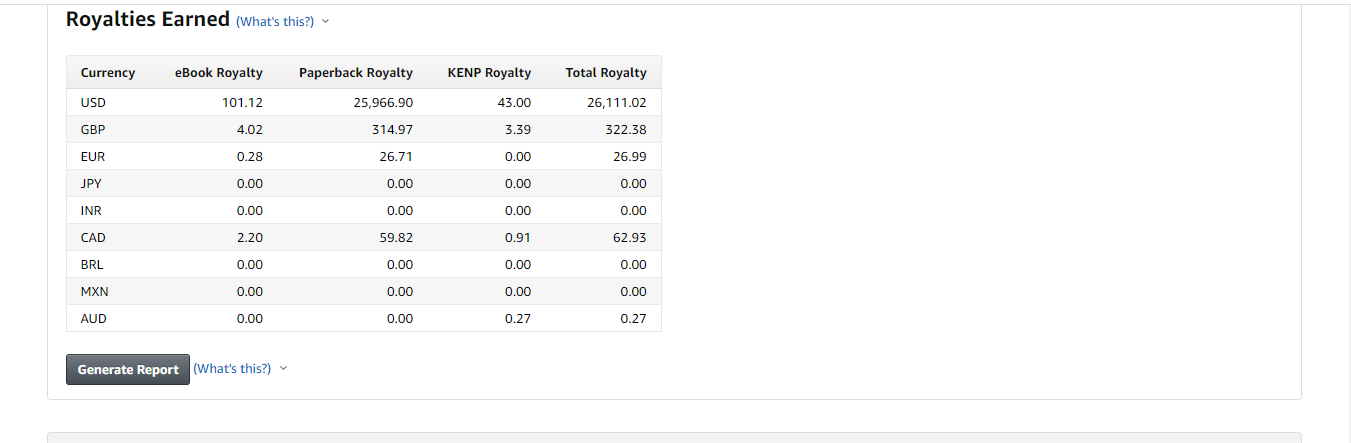Click the CAD currency row

(x=364, y=237)
